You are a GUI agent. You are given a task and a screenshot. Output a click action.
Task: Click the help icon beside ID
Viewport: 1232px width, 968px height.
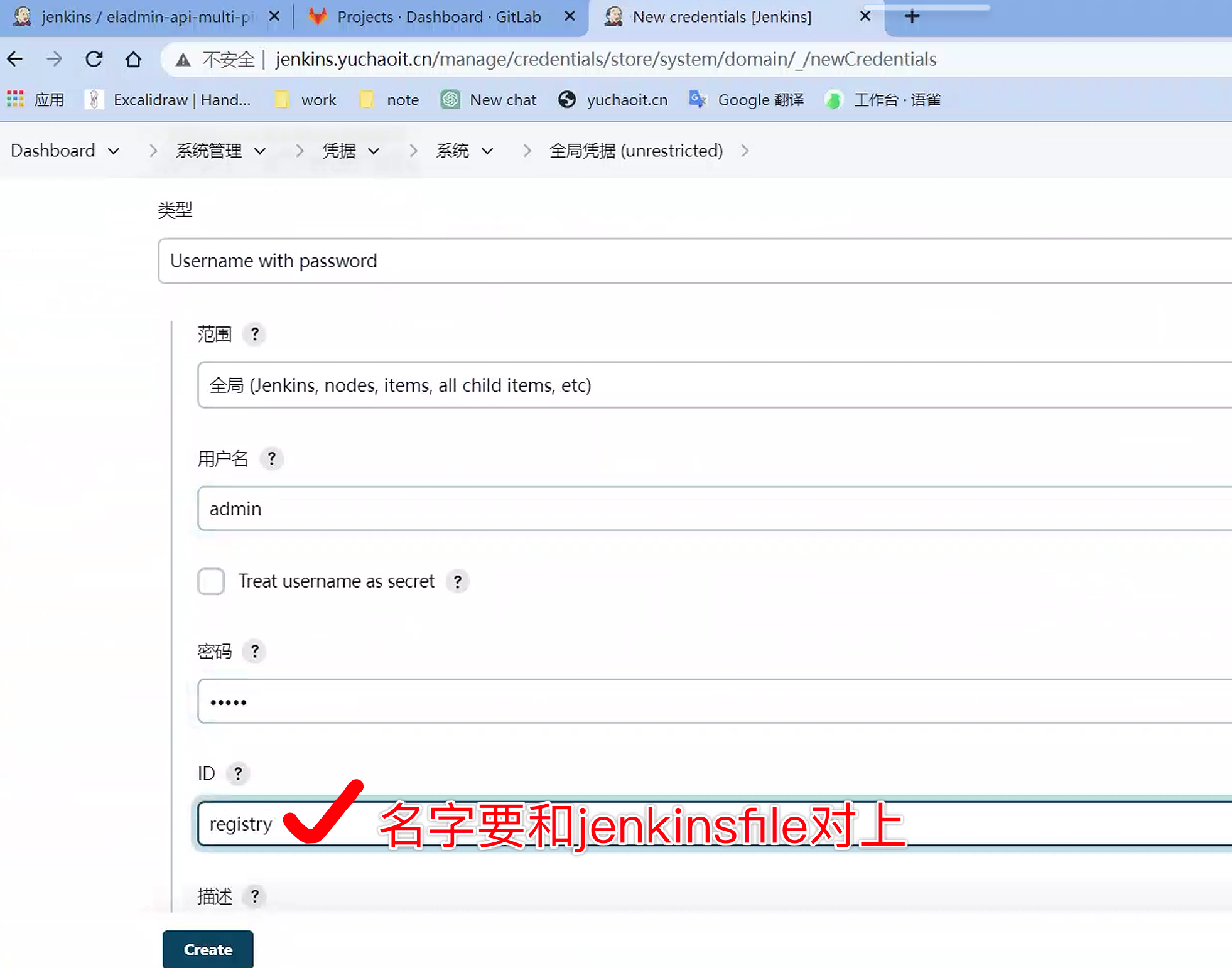point(238,773)
